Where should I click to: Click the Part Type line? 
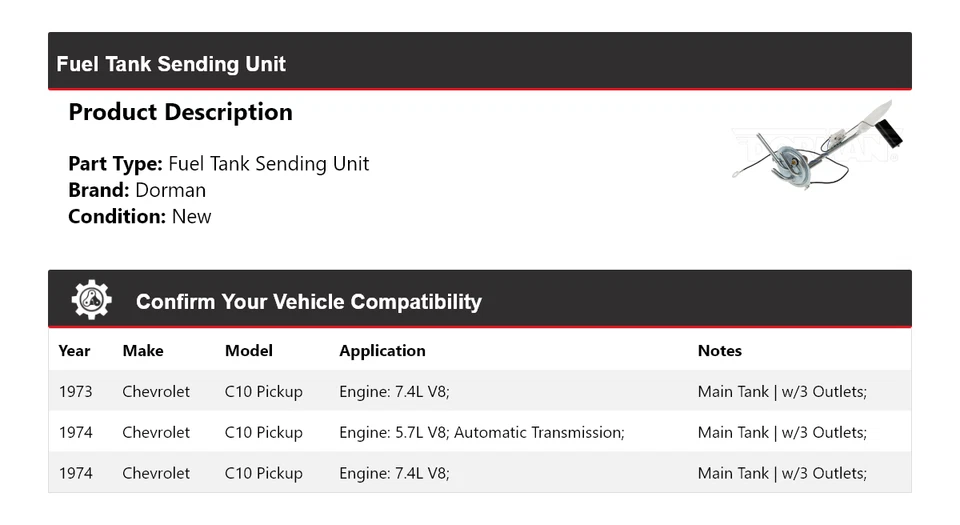(x=218, y=164)
